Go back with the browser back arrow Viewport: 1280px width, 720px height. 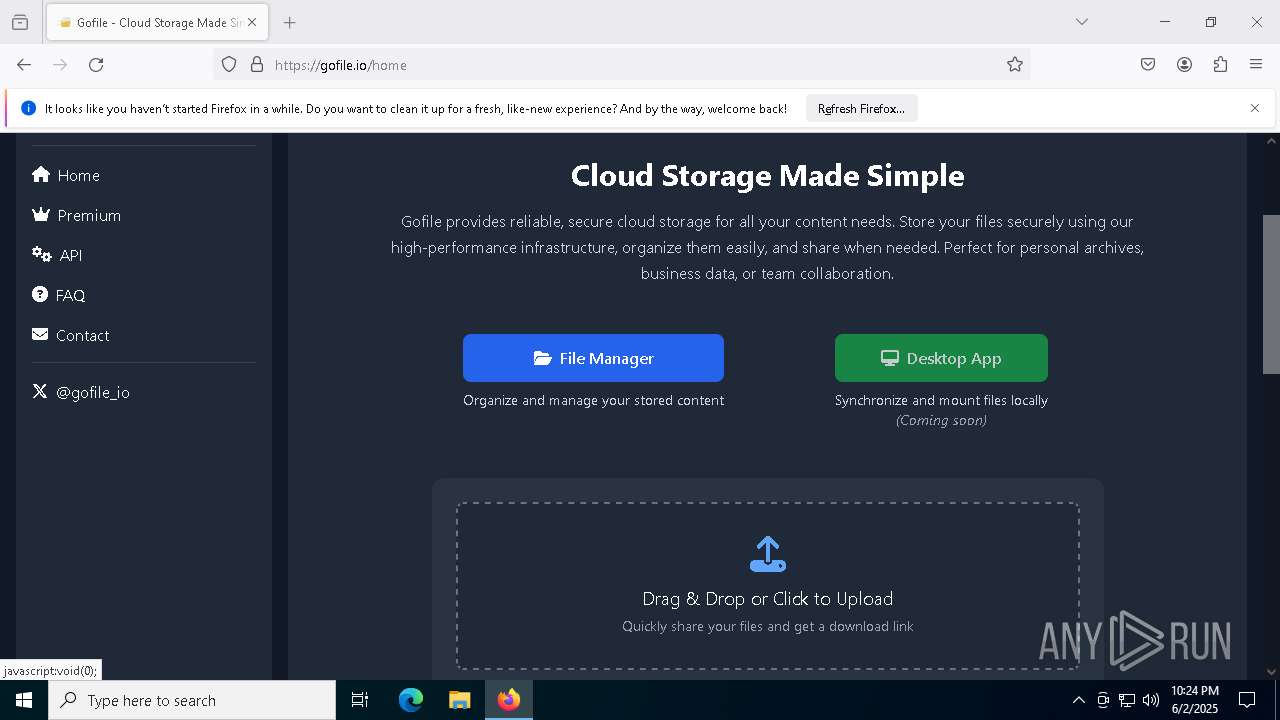(24, 64)
